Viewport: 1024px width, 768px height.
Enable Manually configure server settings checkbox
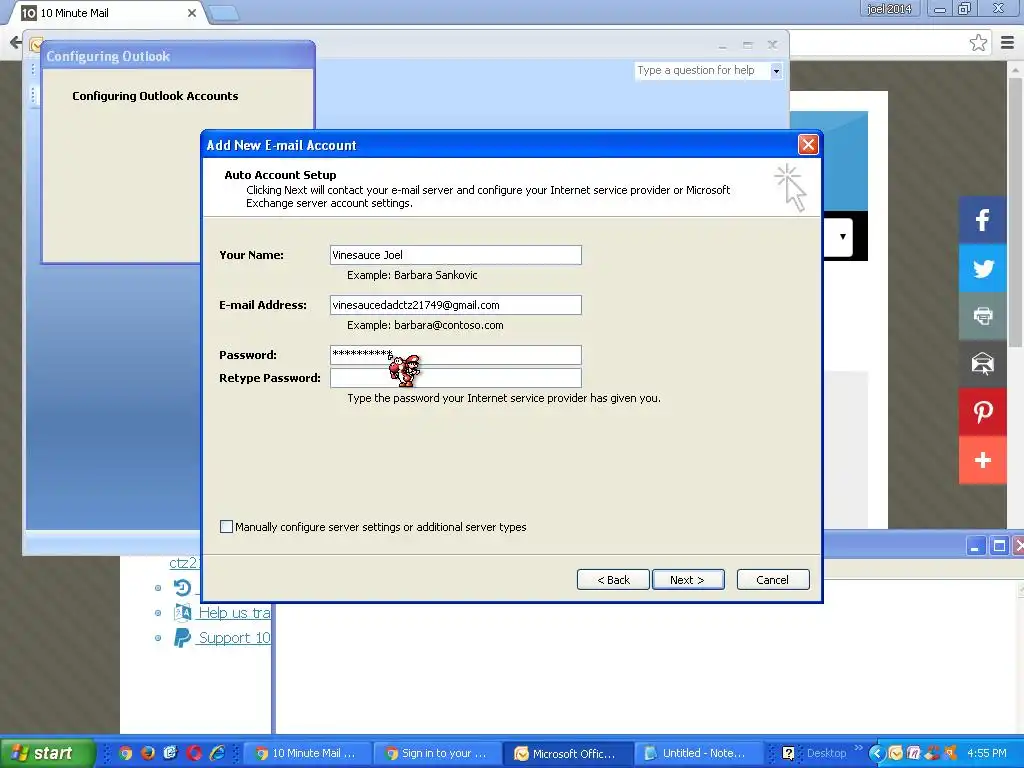[x=226, y=526]
